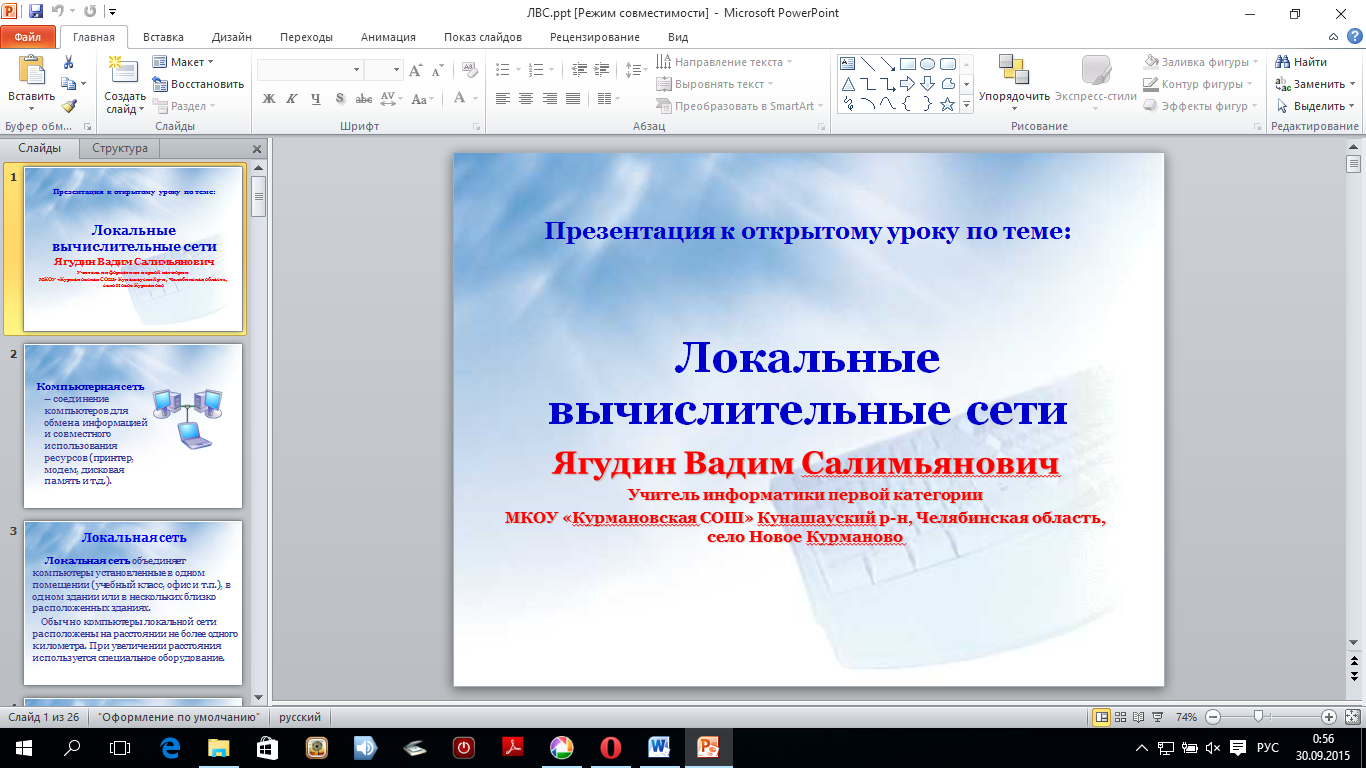Switch to the Анимация ribbon tab
The height and width of the screenshot is (768, 1366).
click(389, 37)
